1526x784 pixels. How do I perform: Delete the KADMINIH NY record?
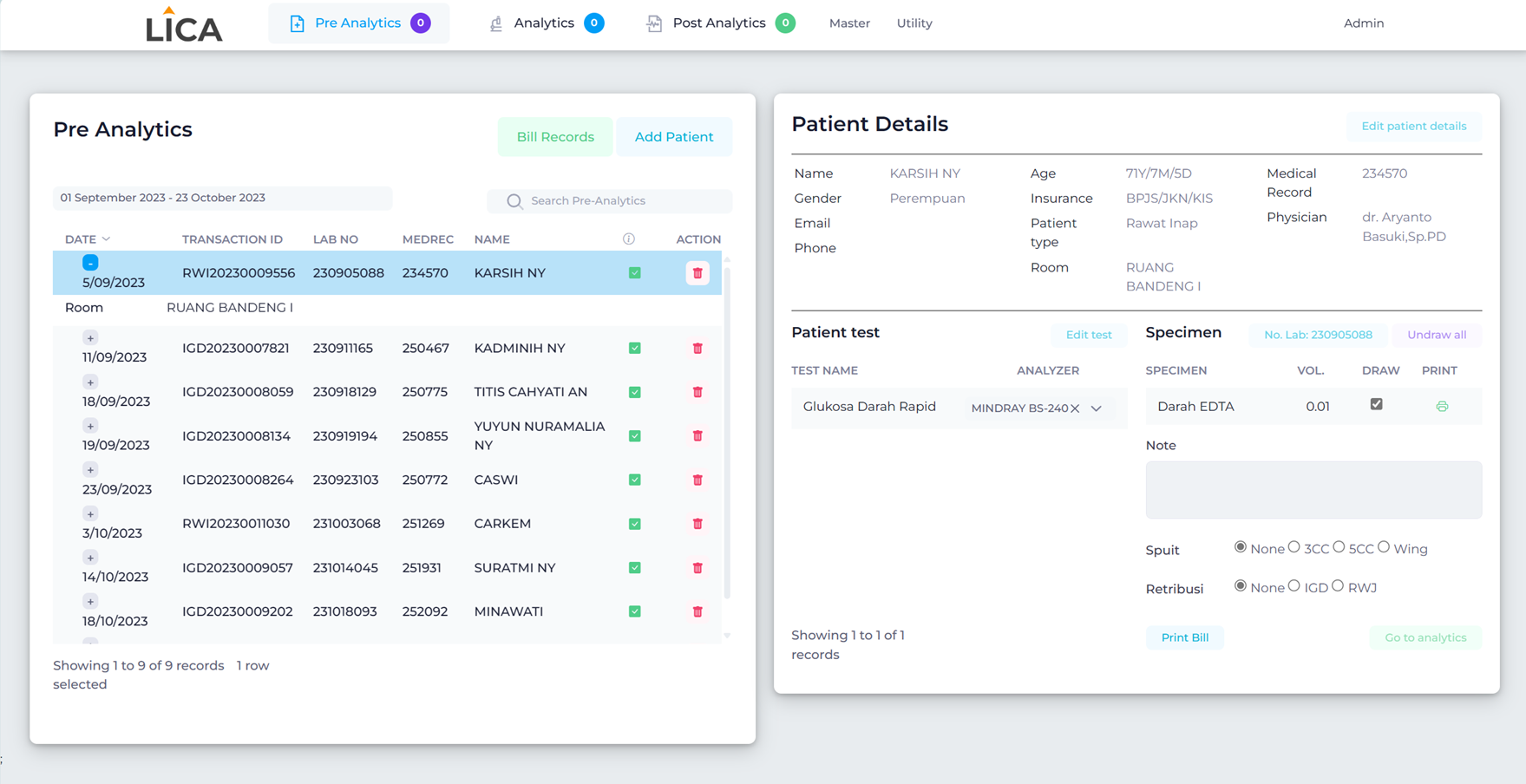(x=698, y=349)
